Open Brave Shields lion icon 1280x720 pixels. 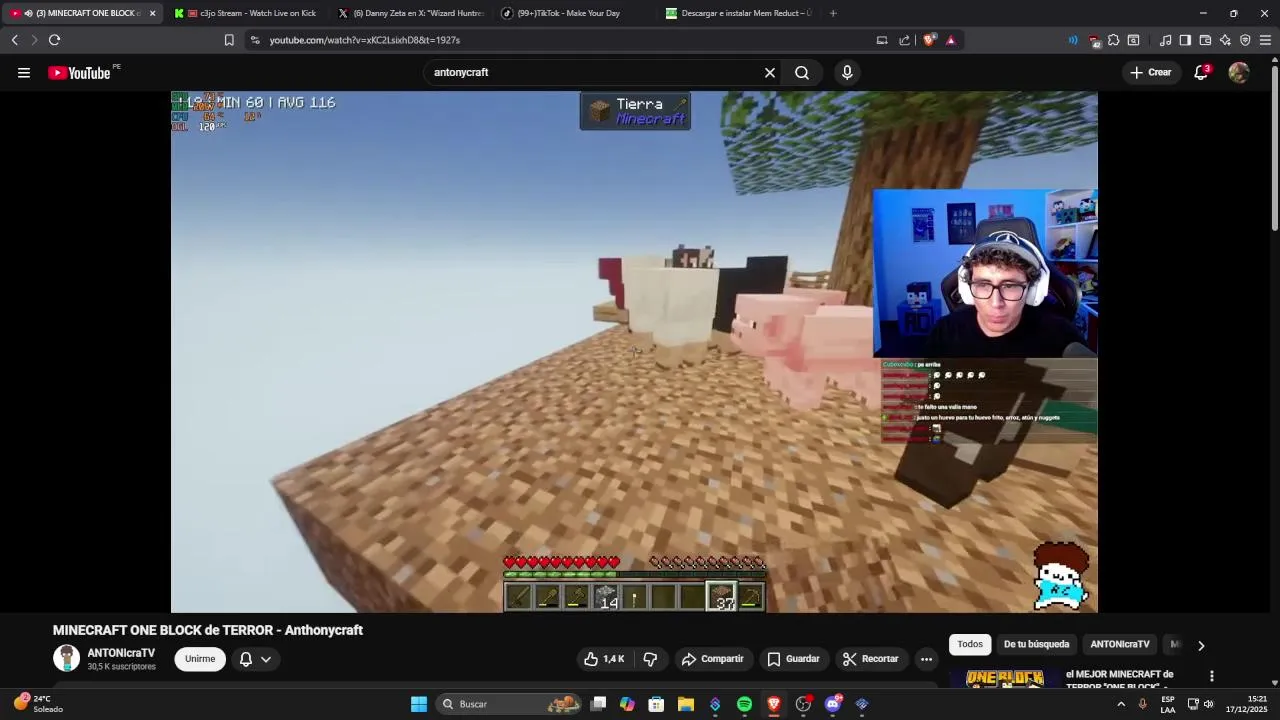[x=929, y=40]
